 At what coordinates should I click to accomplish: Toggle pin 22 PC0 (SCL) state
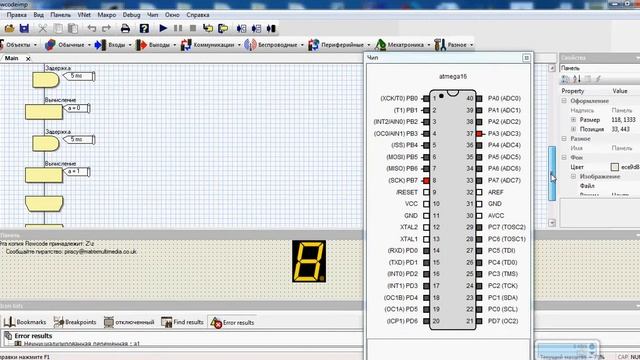pyautogui.click(x=479, y=309)
